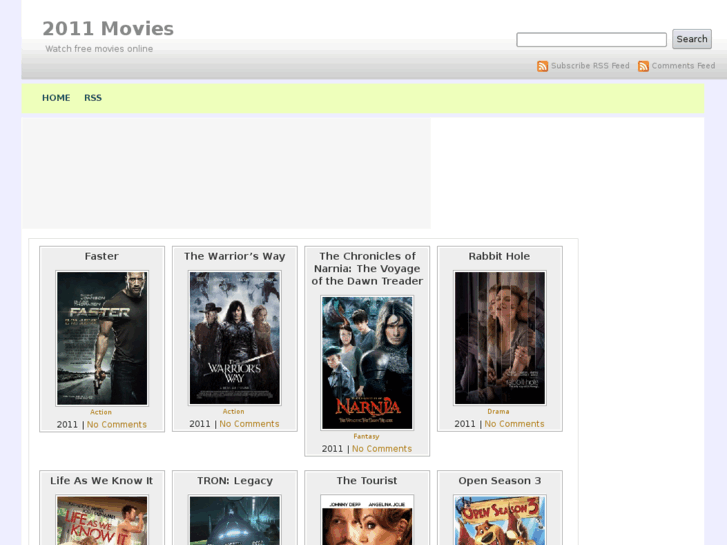Open the Subscribe RSS Feed link

(x=590, y=66)
